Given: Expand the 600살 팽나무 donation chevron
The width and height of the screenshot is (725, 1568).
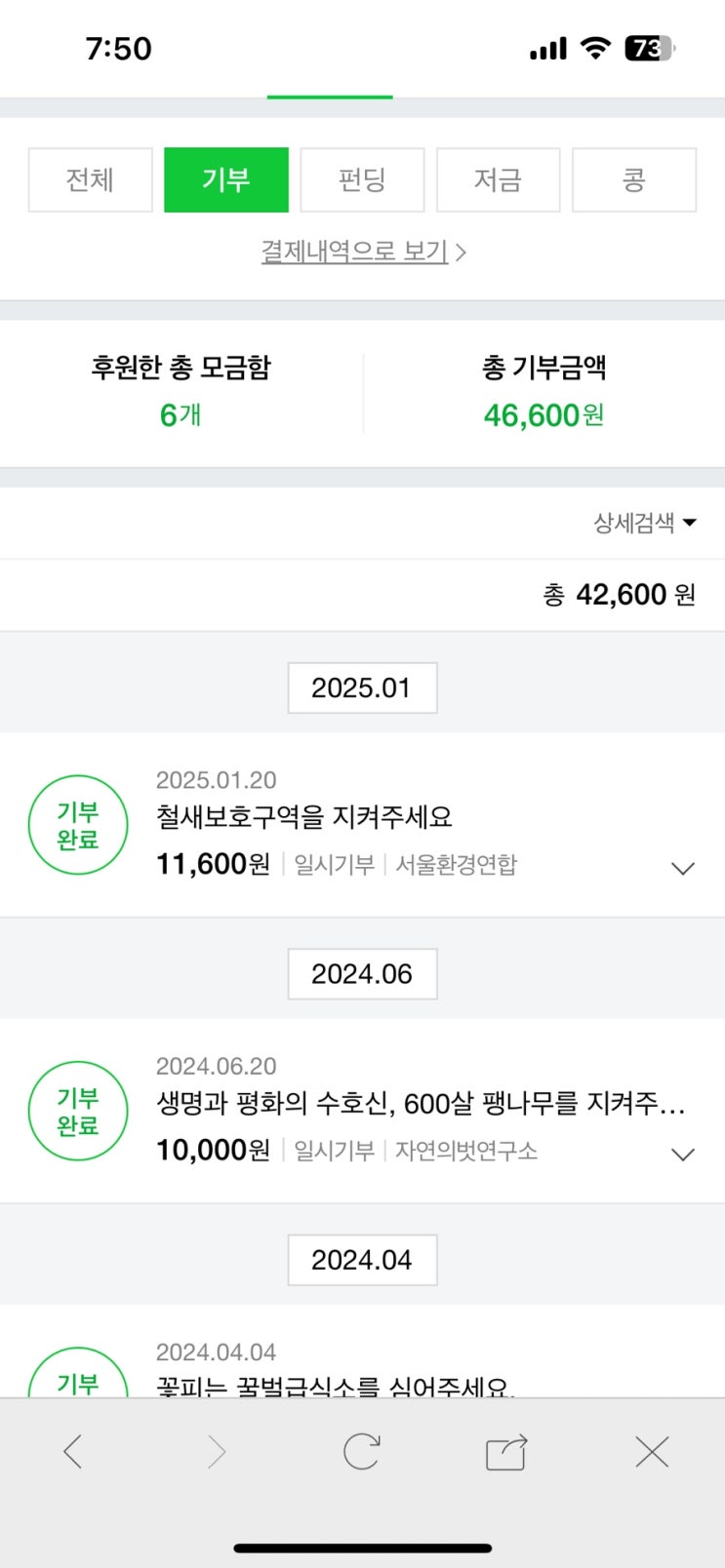Looking at the screenshot, I should point(683,1154).
